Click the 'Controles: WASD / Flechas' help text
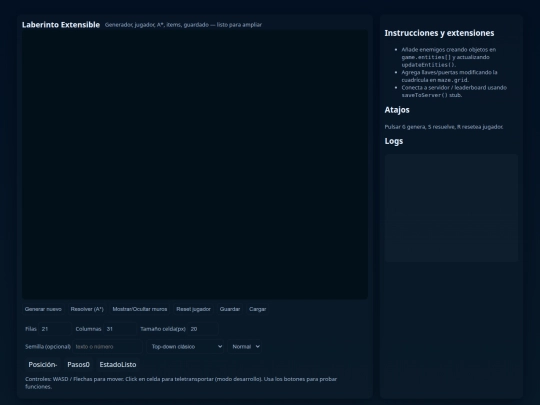Viewport: 540px width, 405px height. tap(181, 383)
